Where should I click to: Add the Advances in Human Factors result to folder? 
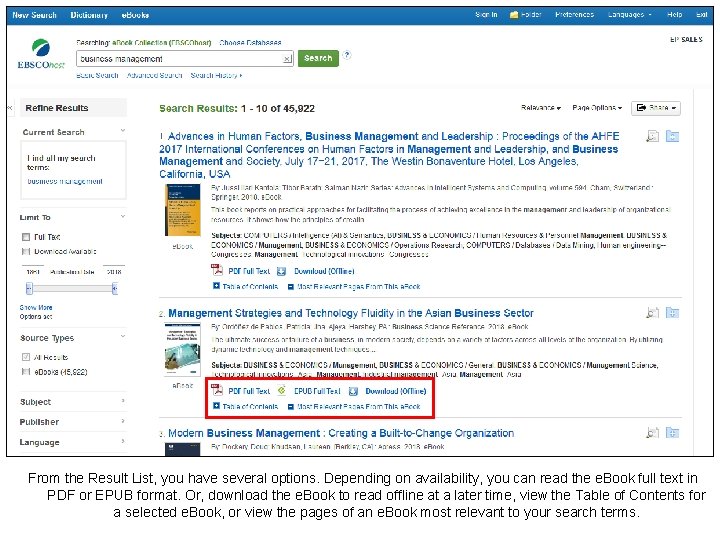pyautogui.click(x=672, y=136)
